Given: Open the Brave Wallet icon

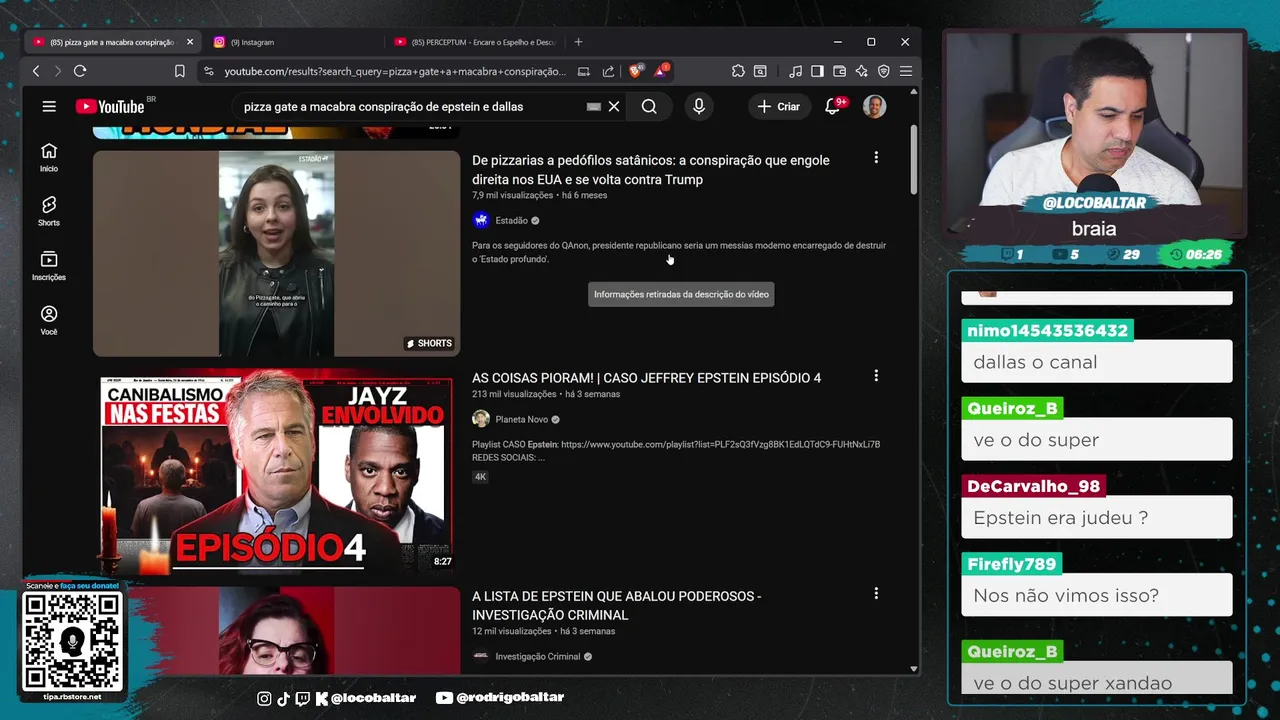Looking at the screenshot, I should click(839, 71).
